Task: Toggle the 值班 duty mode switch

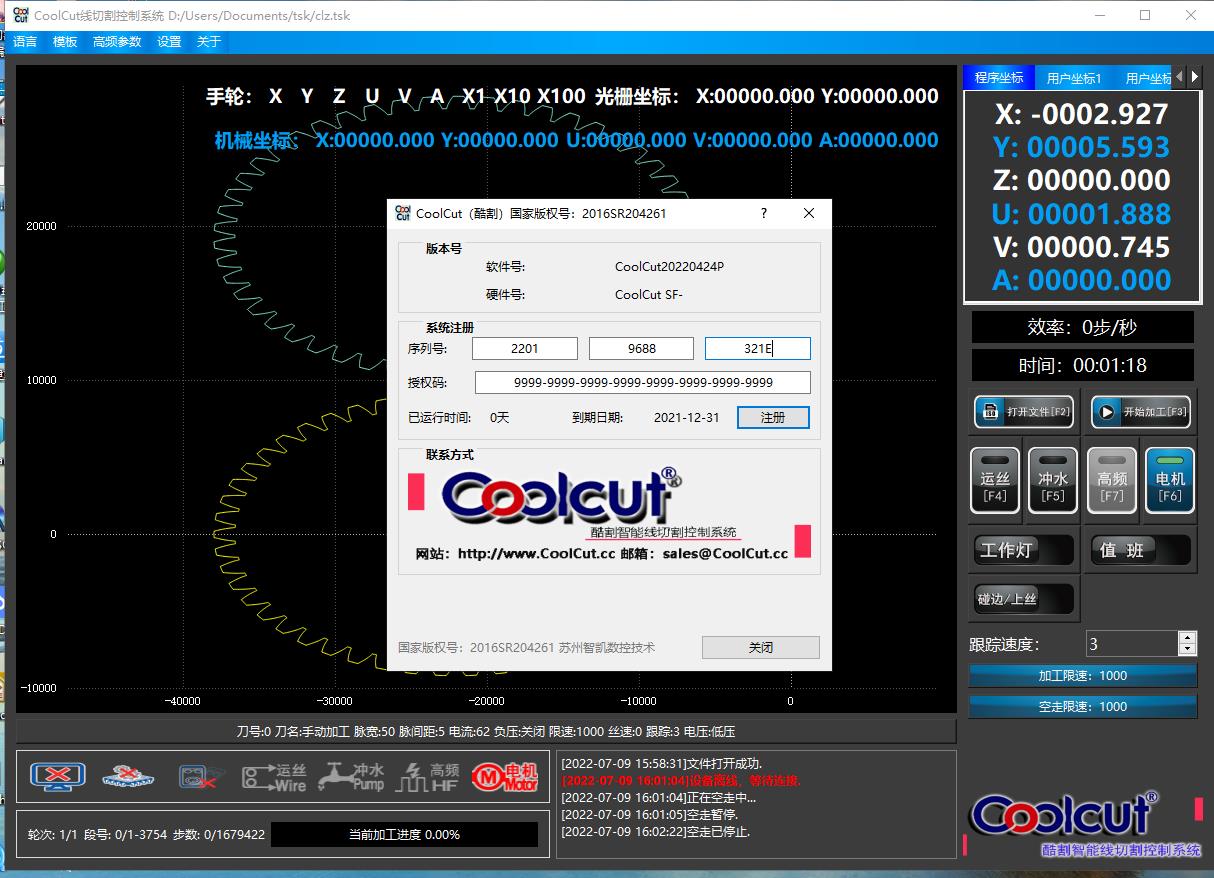Action: tap(1141, 550)
